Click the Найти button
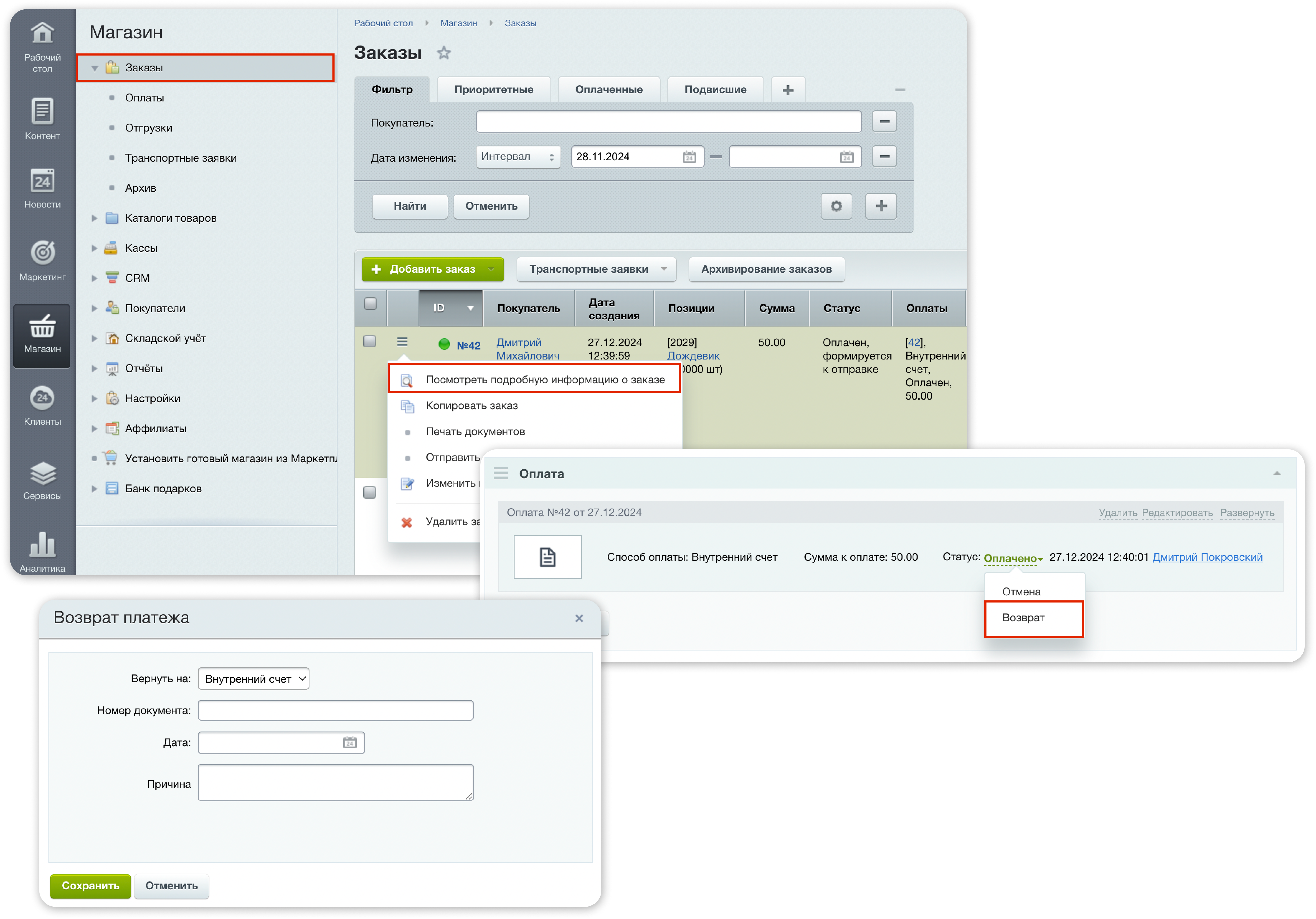 point(410,206)
